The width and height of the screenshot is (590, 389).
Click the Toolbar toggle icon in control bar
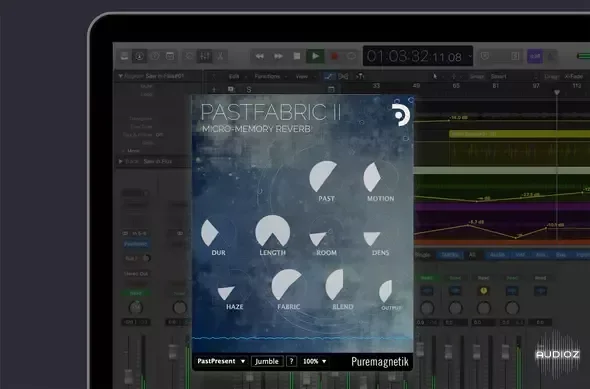[170, 56]
